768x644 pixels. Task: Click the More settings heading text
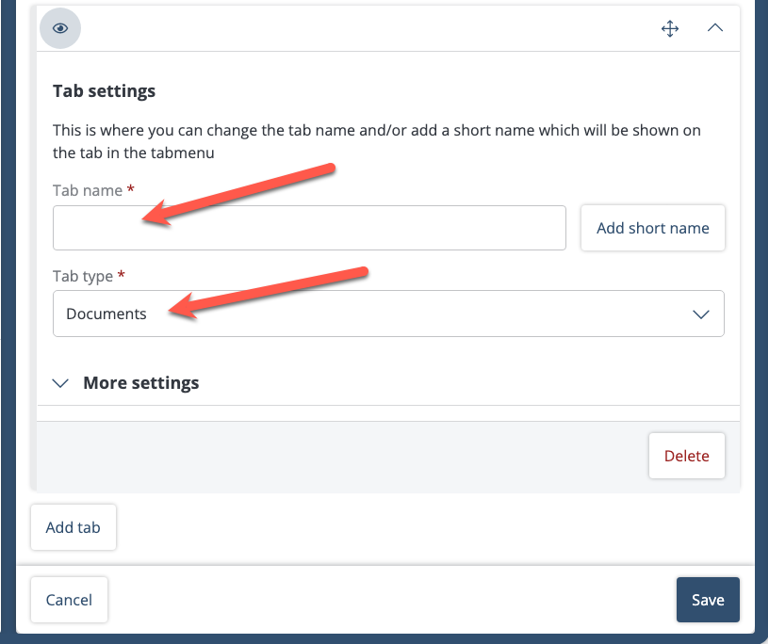(x=141, y=382)
